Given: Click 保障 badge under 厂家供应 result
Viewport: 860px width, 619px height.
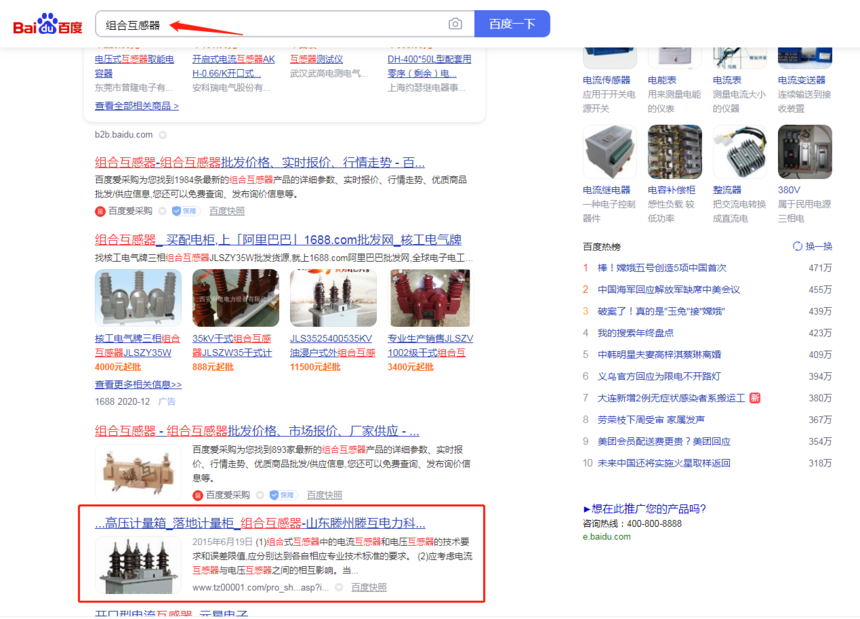Looking at the screenshot, I should (282, 495).
